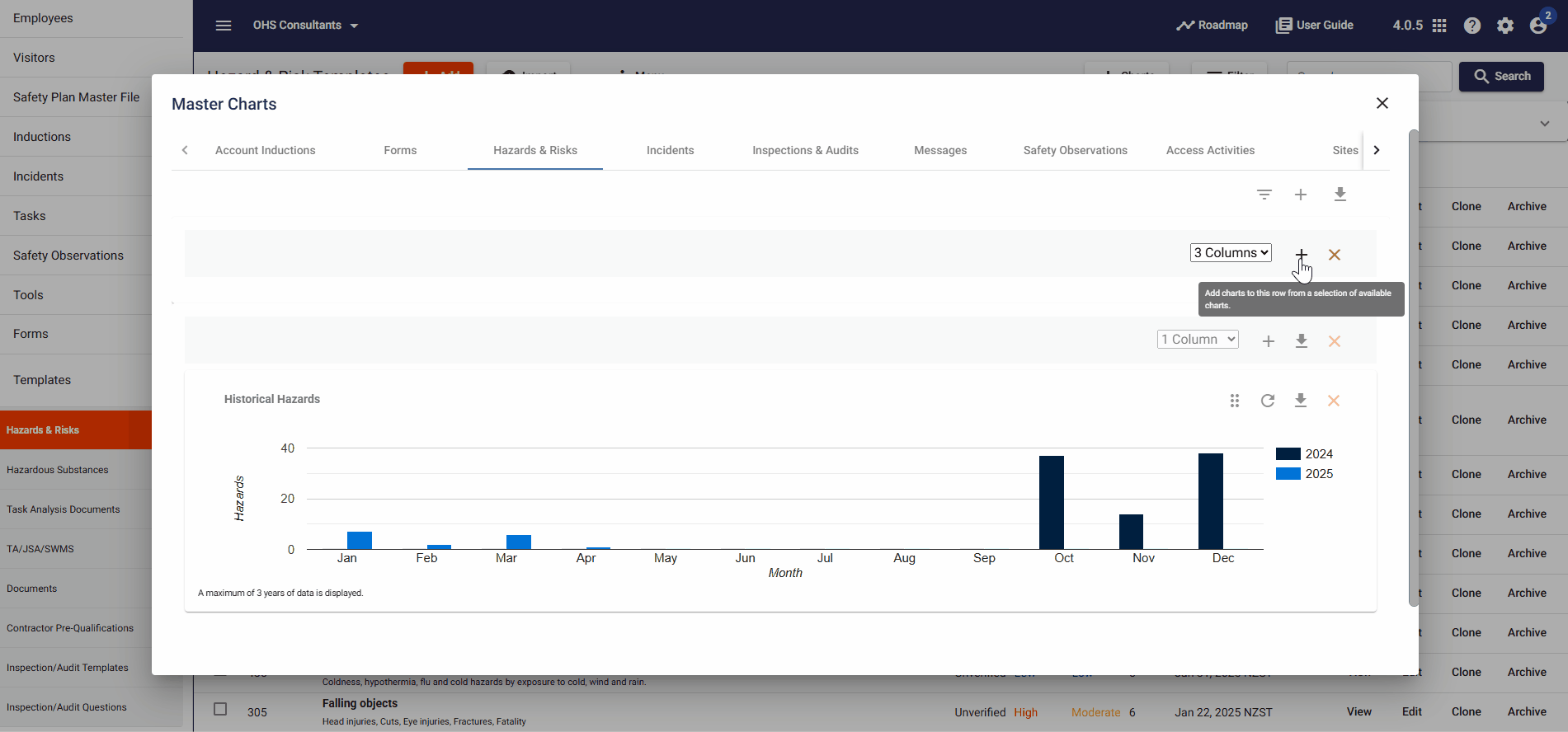Toggle 2025 series in chart legend
The image size is (1568, 732).
[x=1304, y=474]
